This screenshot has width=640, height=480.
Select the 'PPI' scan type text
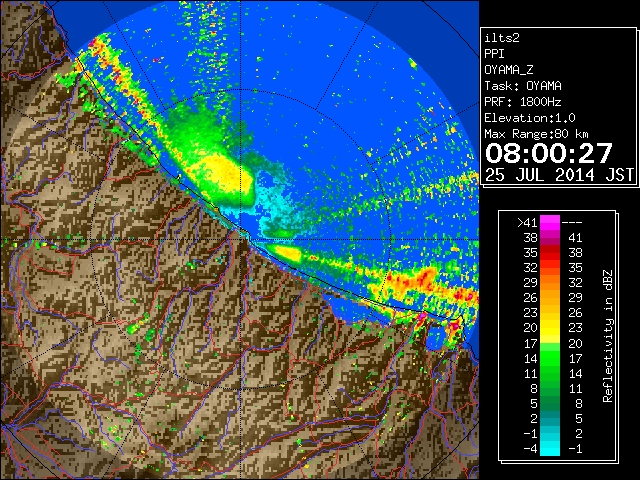pos(494,54)
